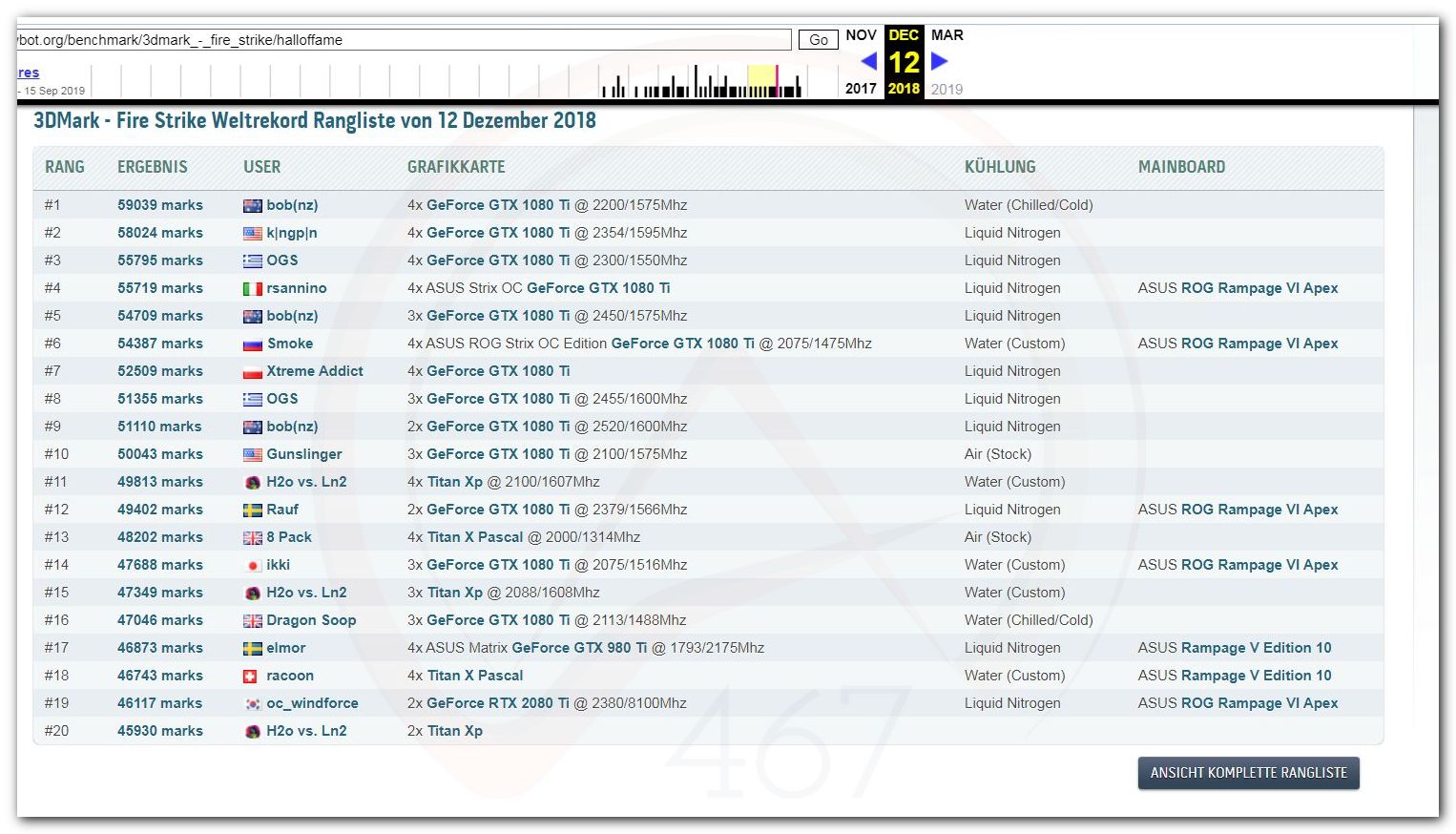Screen dimensions: 1456x834
Task: Click the Air (Stock) cooling cell in Gunslinger's row
Action: coord(998,454)
